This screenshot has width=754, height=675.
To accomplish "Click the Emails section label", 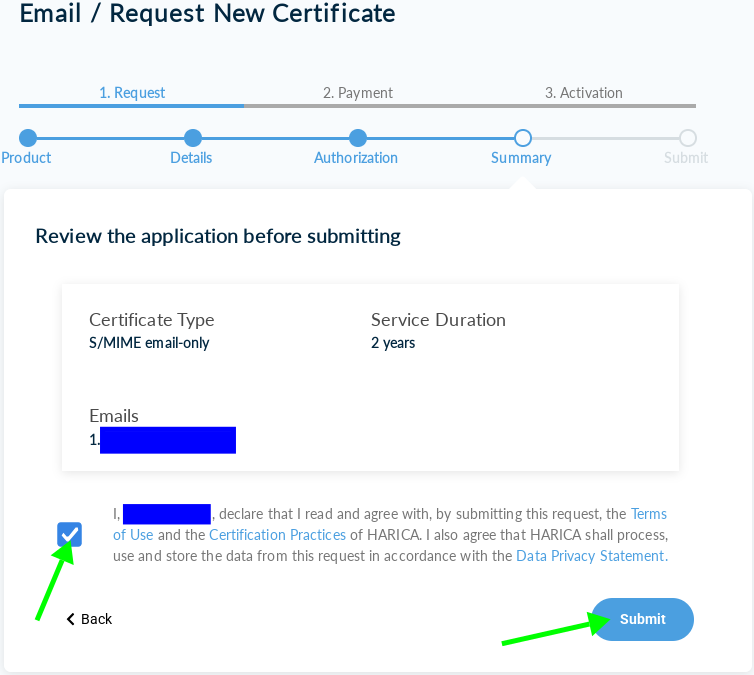I will pos(114,416).
